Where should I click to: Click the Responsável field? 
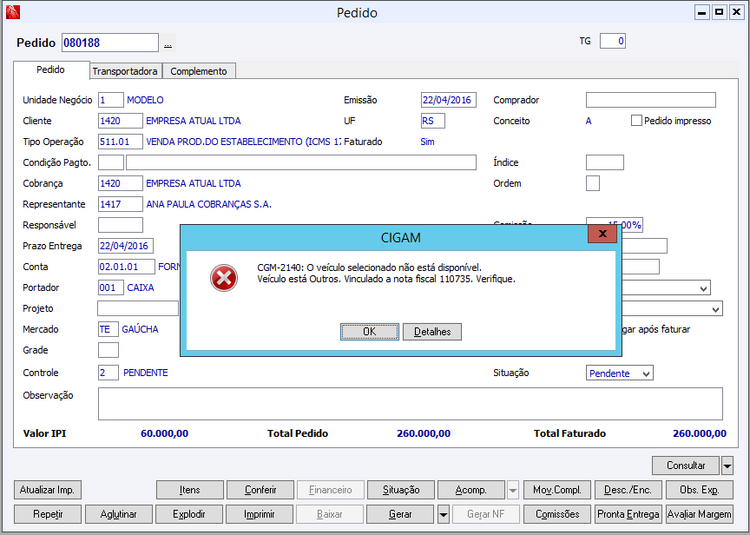coord(121,225)
